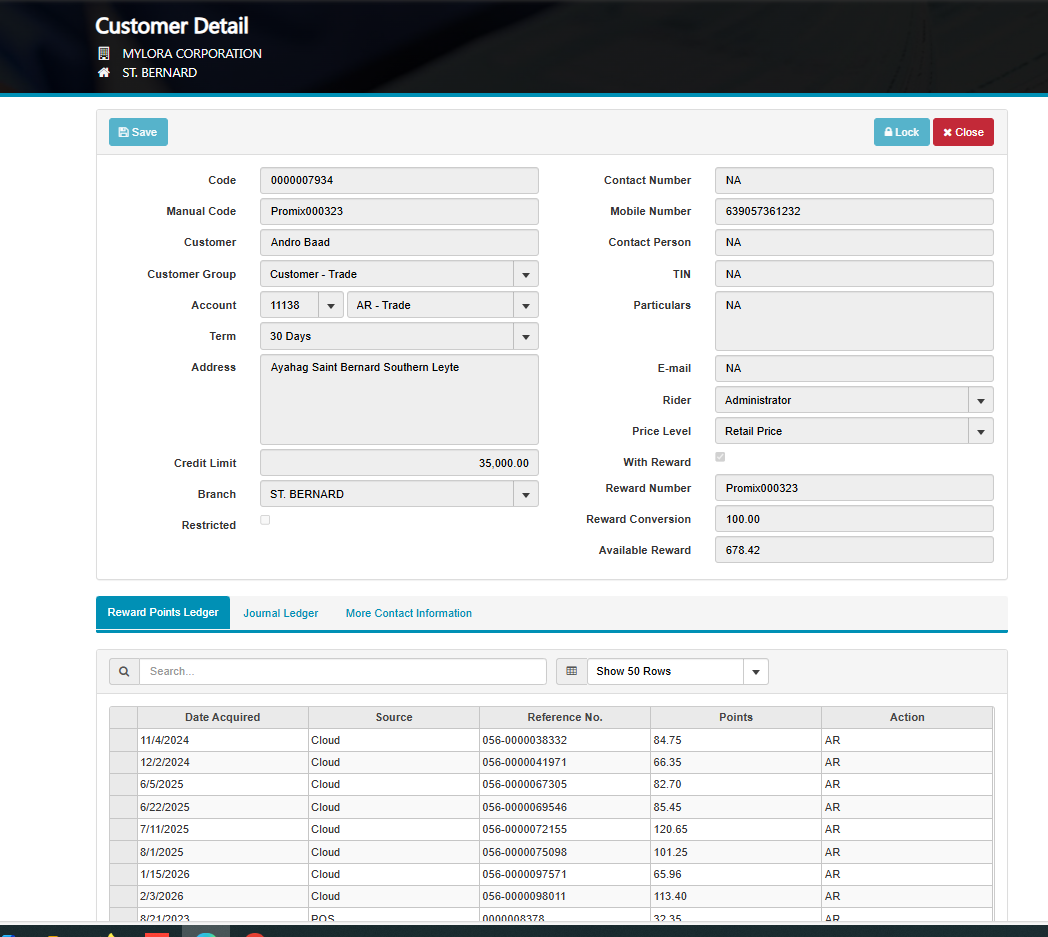Expand the Term dropdown showing 30 Days
This screenshot has height=937, width=1048.
click(526, 336)
